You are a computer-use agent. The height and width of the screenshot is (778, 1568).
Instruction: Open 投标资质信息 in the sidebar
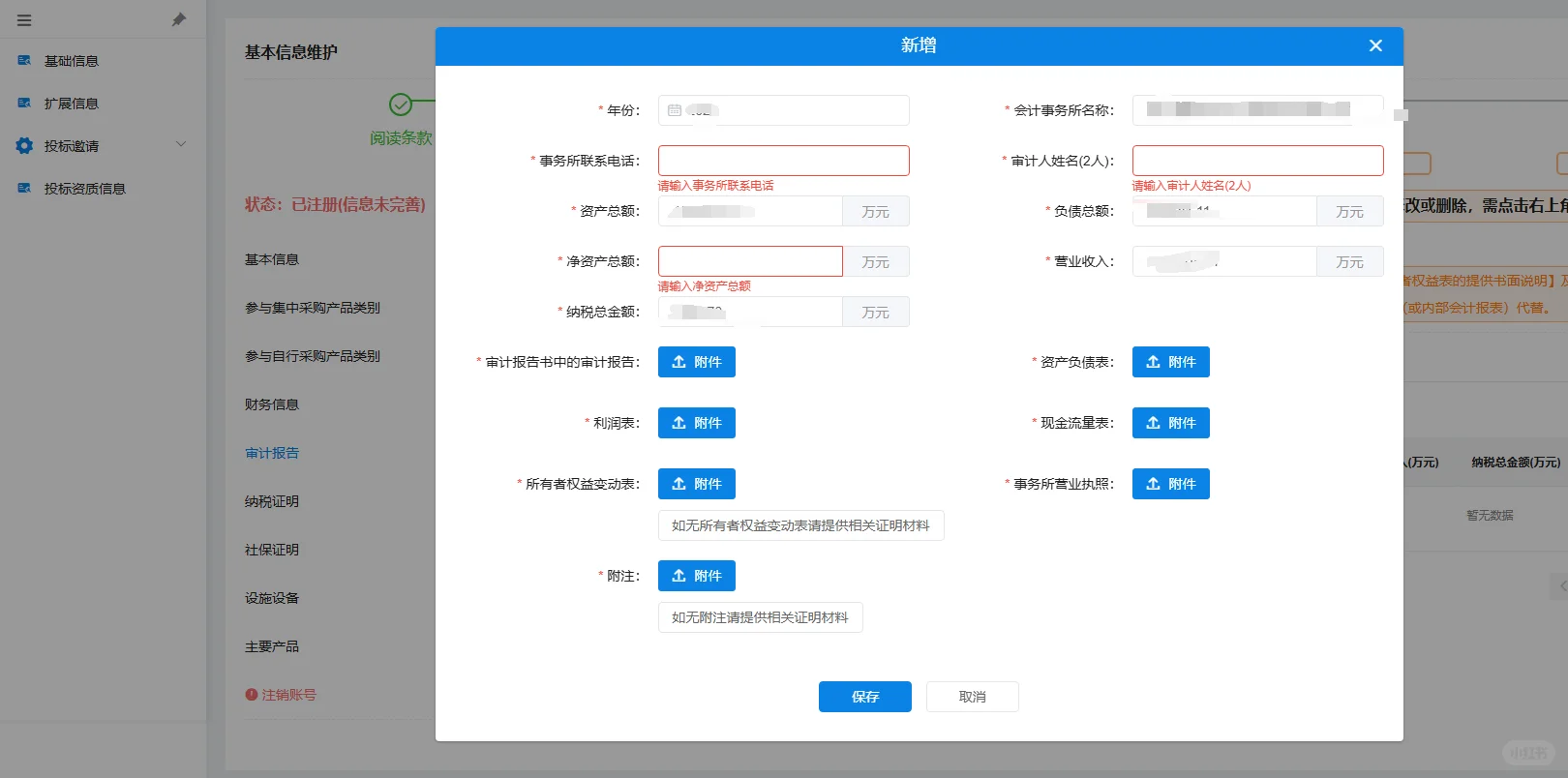85,189
